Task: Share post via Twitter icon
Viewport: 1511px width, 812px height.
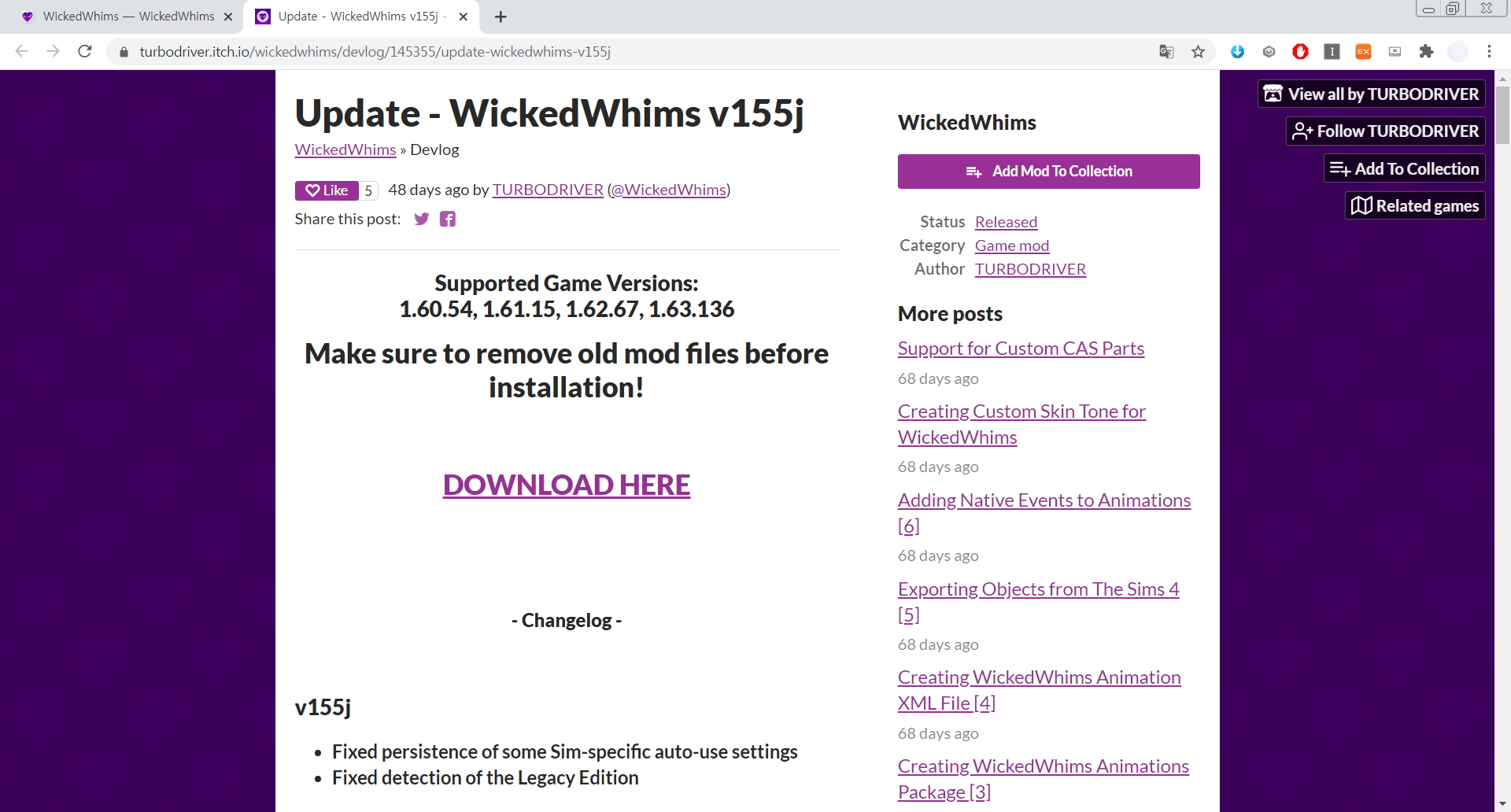Action: point(422,219)
